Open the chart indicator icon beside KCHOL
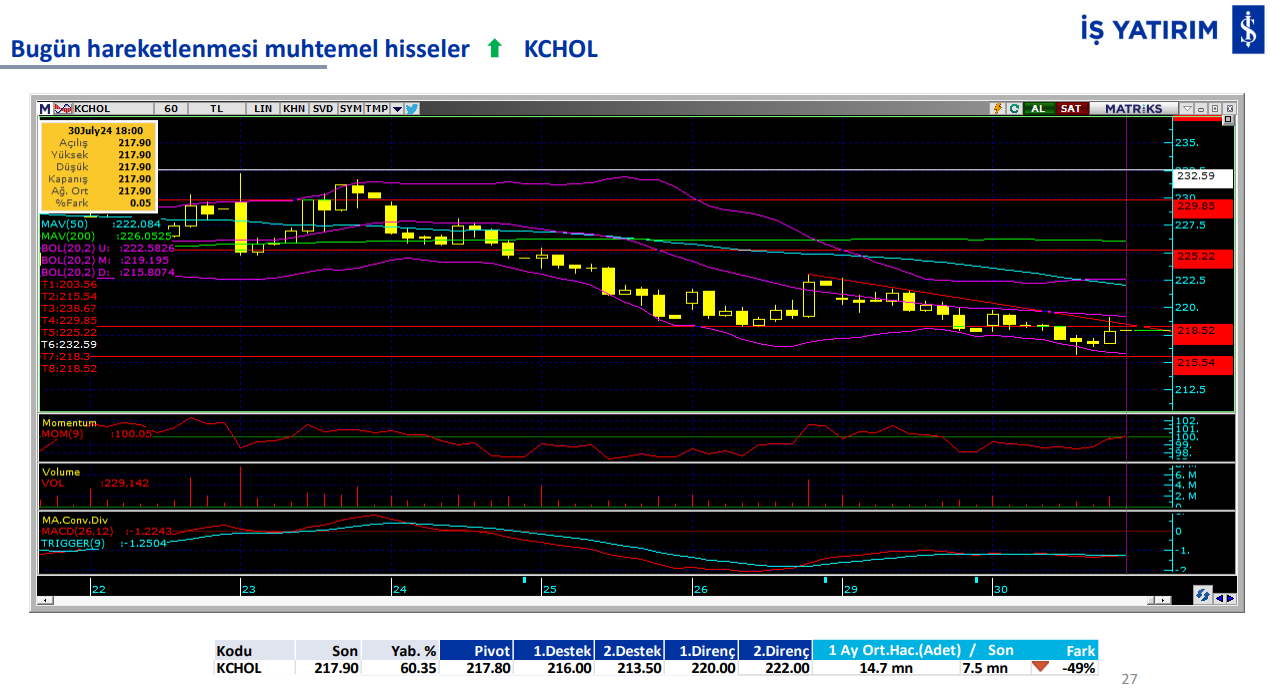The image size is (1273, 700). 62,109
